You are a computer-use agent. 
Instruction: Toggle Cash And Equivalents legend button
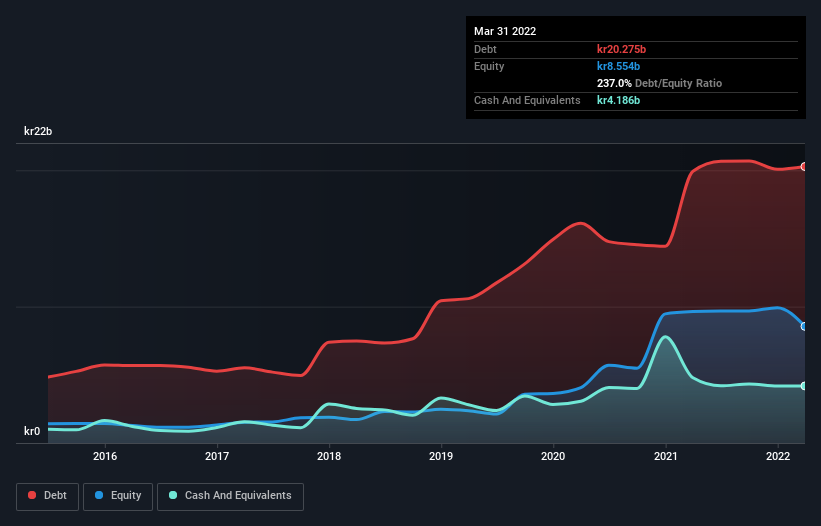[230, 496]
